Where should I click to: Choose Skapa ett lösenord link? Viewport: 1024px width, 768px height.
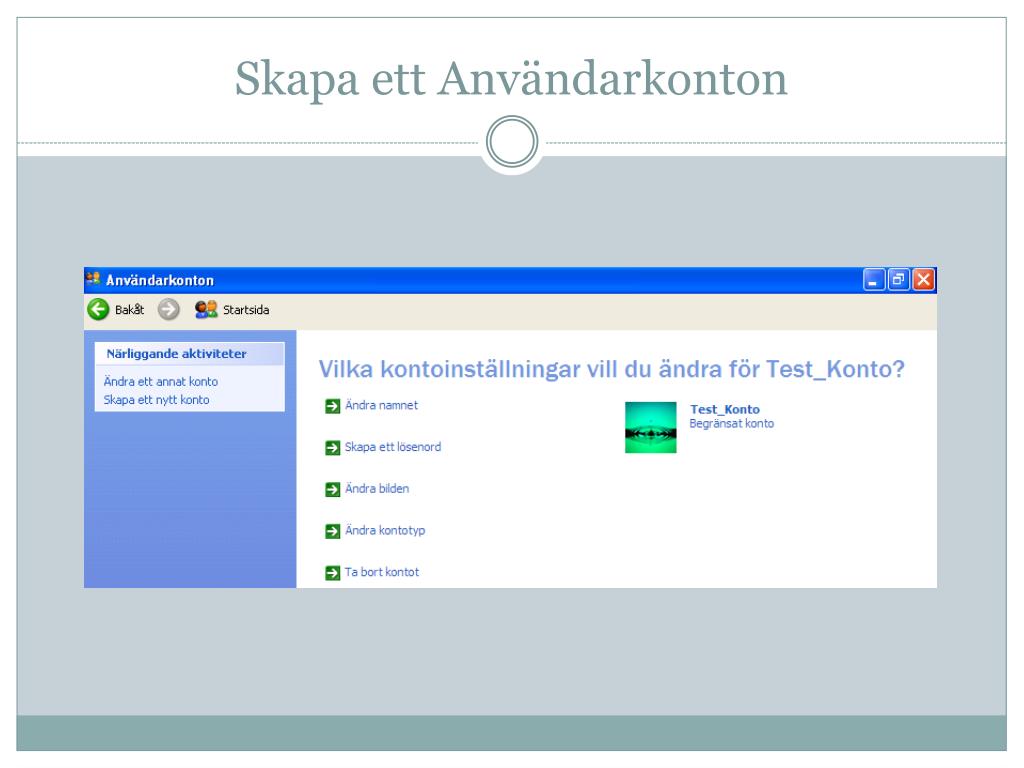(x=393, y=447)
